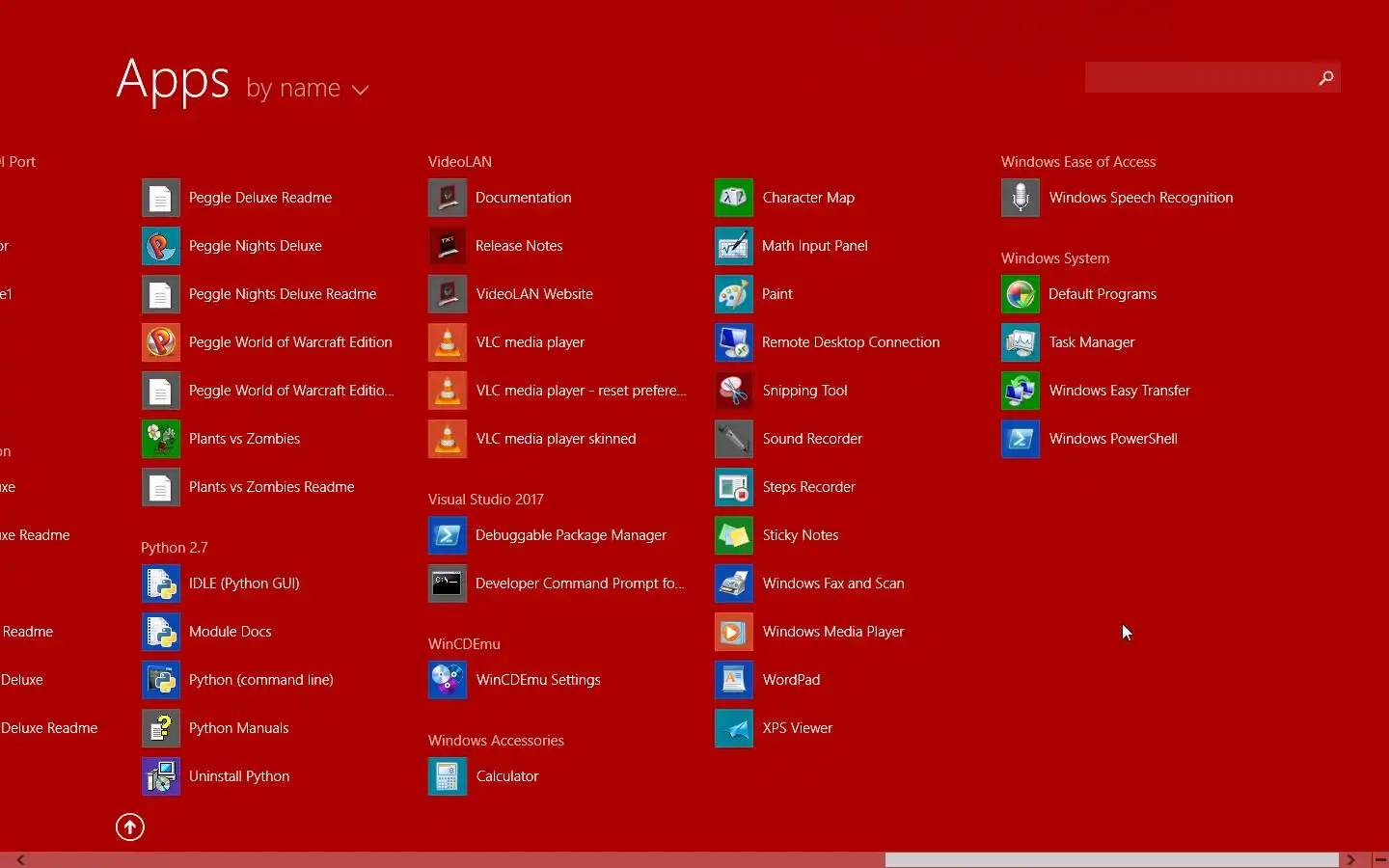Select the WinCDEmu group header

point(465,644)
